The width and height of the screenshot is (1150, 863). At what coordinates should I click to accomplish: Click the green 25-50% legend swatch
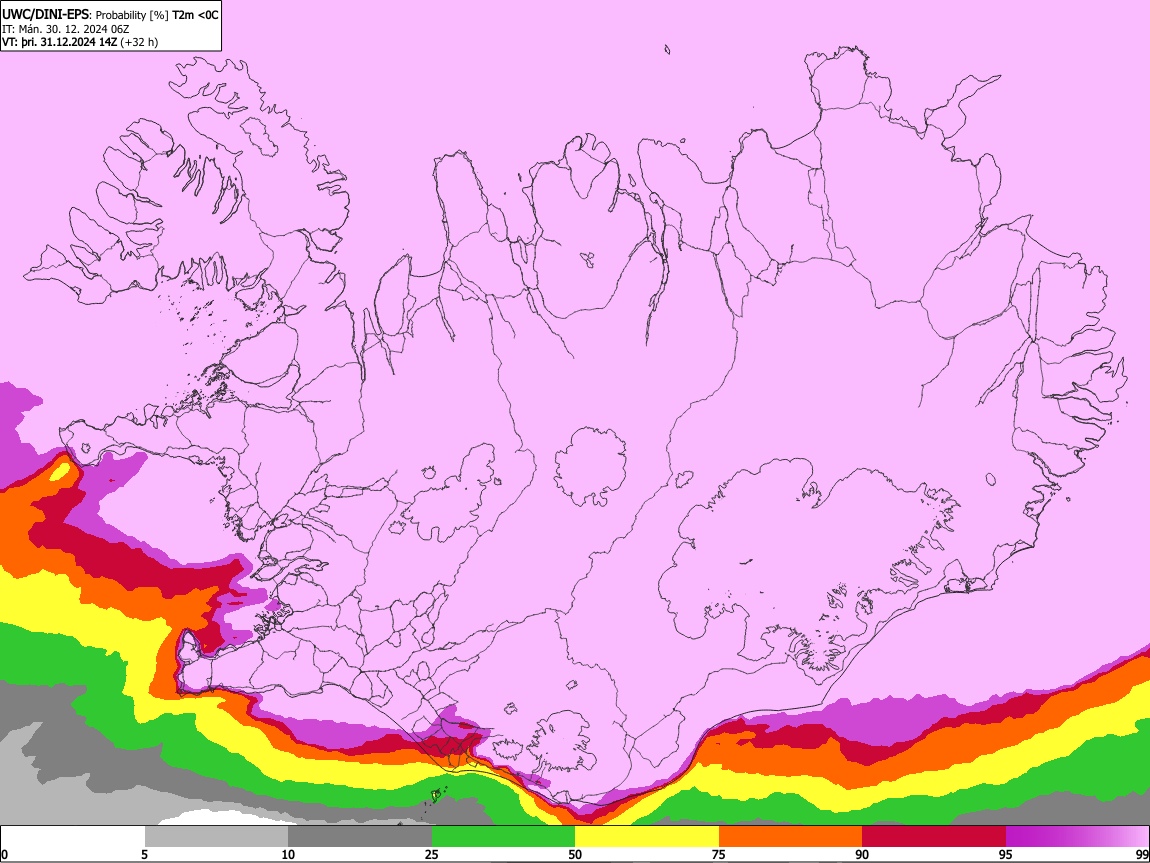point(503,837)
